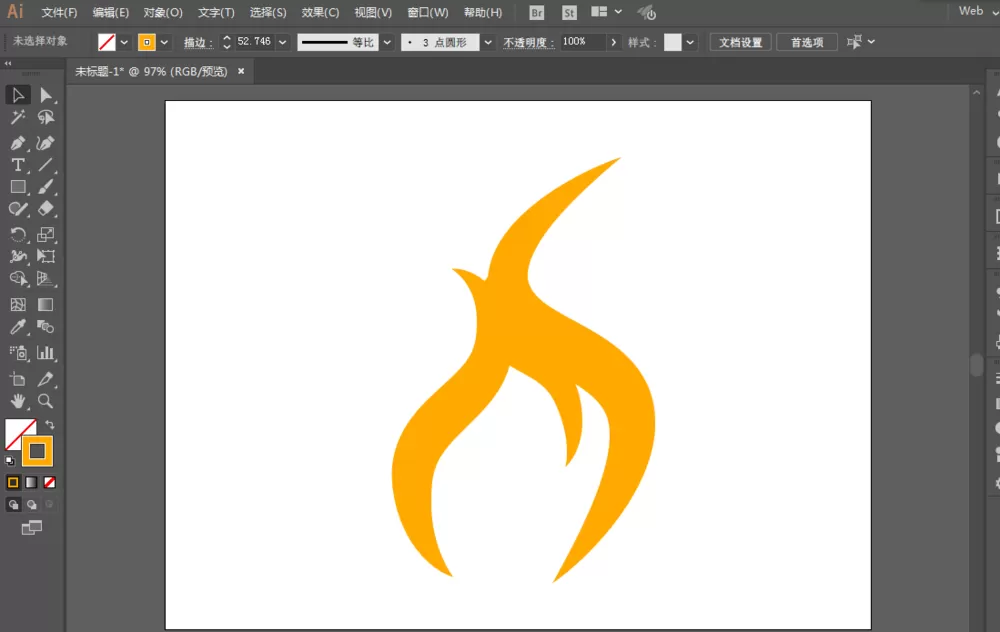This screenshot has height=632, width=1000.
Task: Select the Magic Wand tool
Action: click(18, 117)
